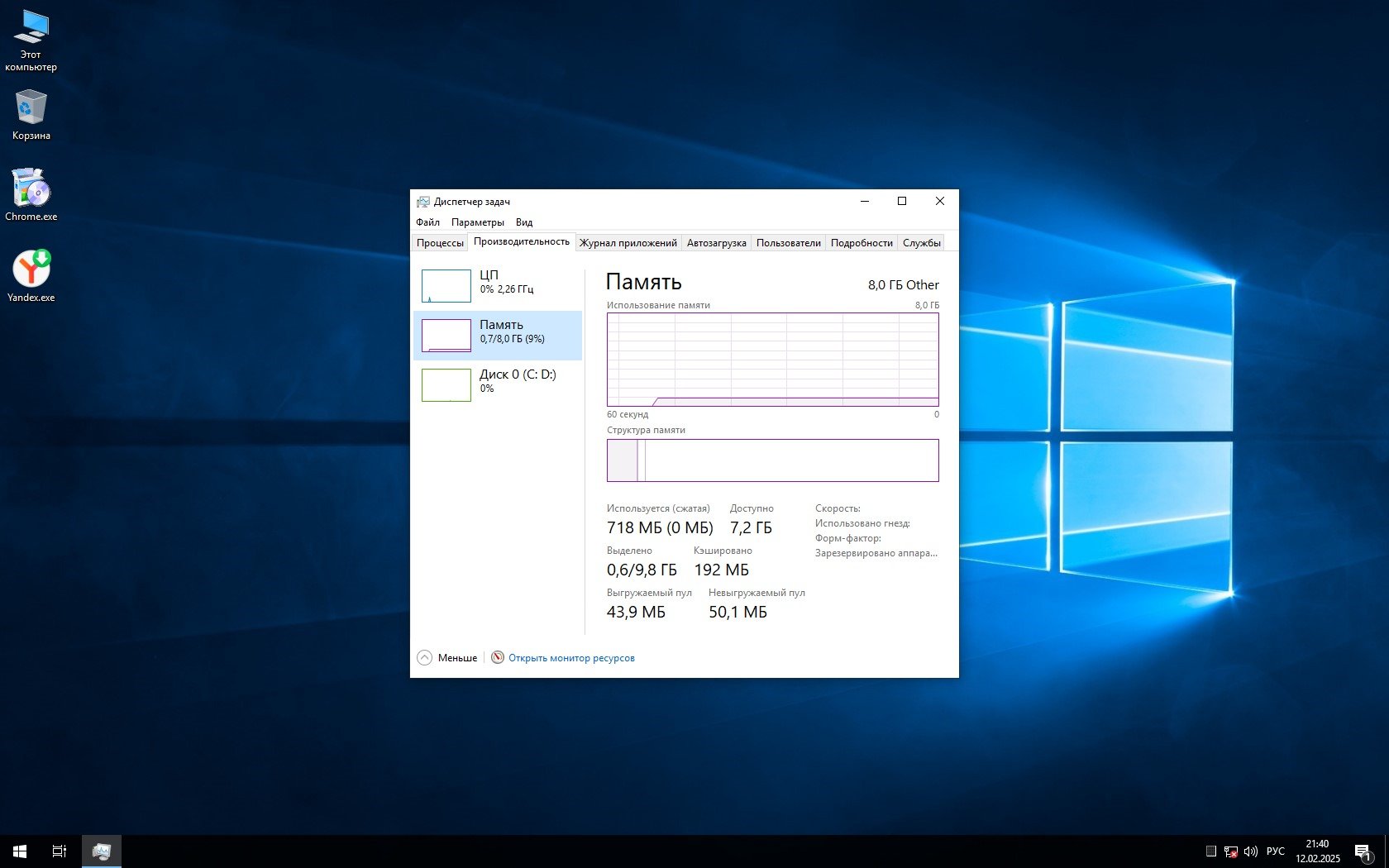Collapse Task Manager with 'Меньше' button

point(448,658)
